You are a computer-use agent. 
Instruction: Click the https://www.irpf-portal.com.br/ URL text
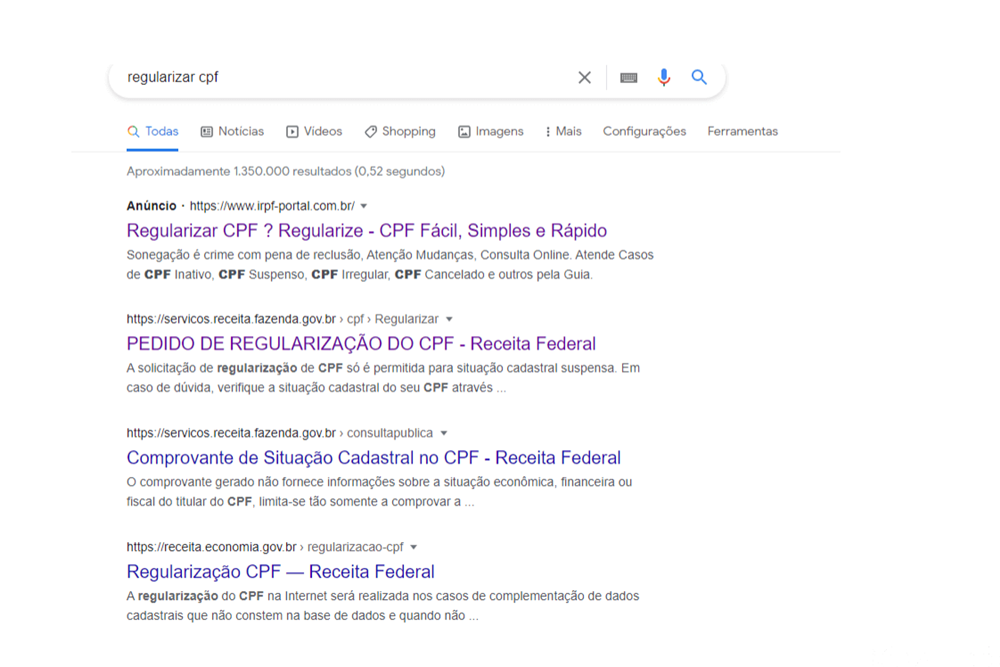click(x=272, y=206)
